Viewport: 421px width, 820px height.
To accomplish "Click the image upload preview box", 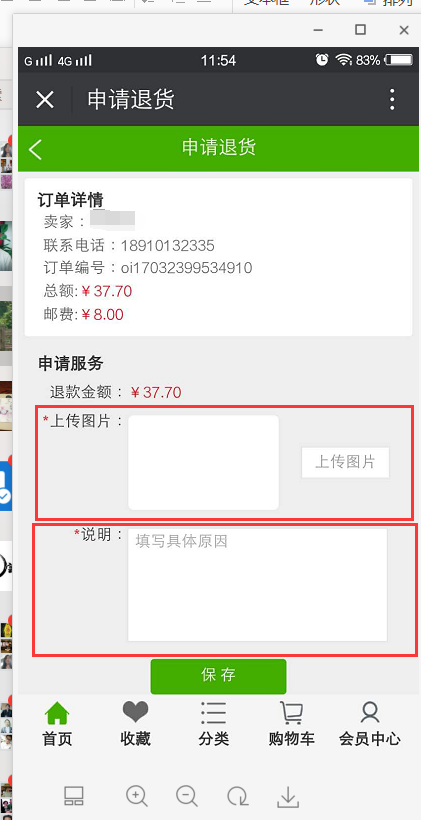I will coord(203,462).
